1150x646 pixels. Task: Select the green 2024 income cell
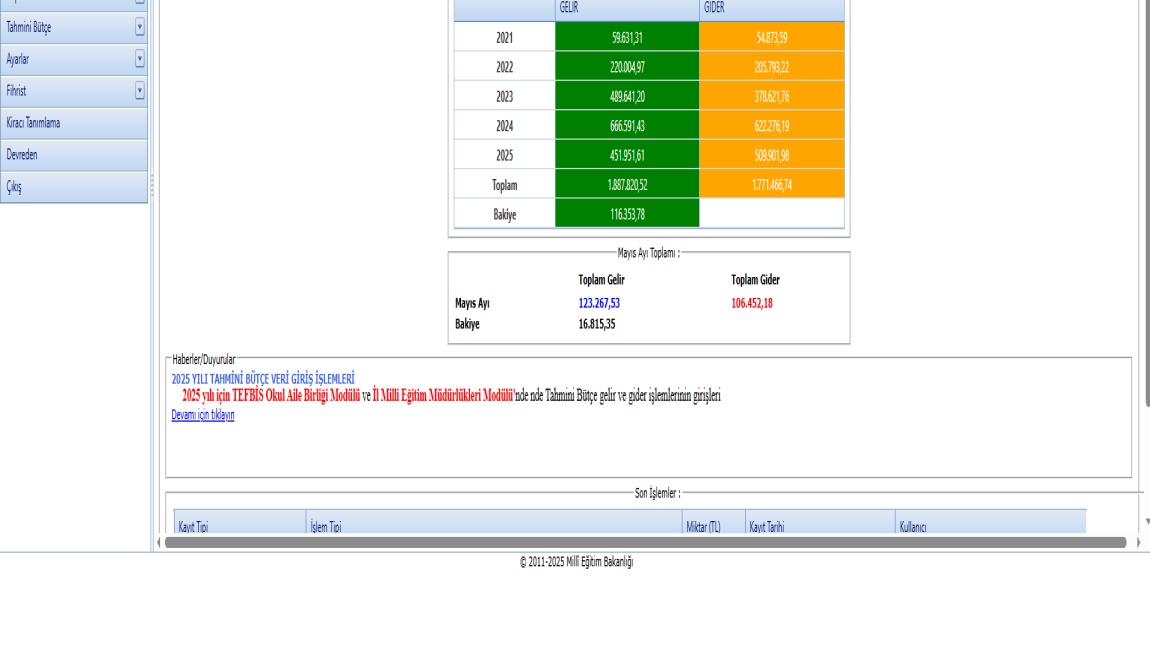pos(627,125)
